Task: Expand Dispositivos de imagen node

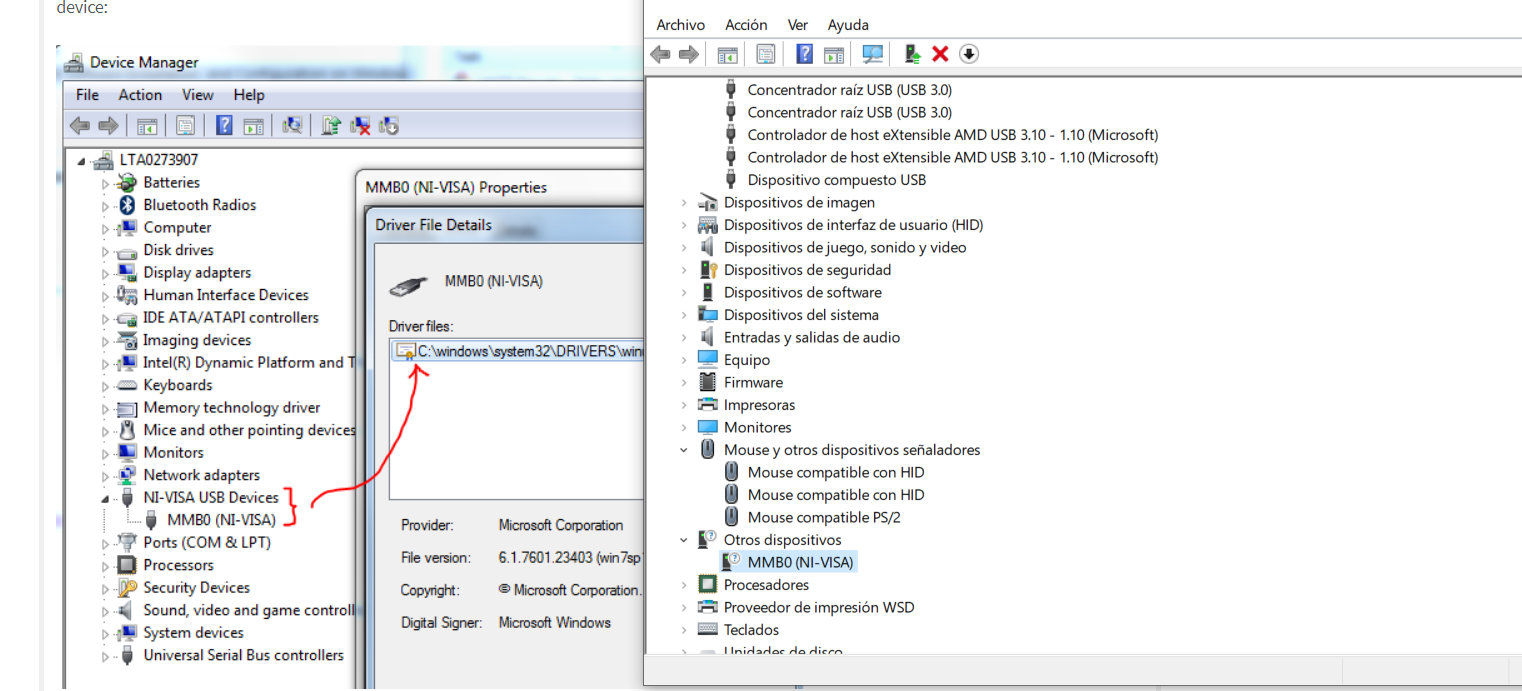Action: click(x=684, y=203)
